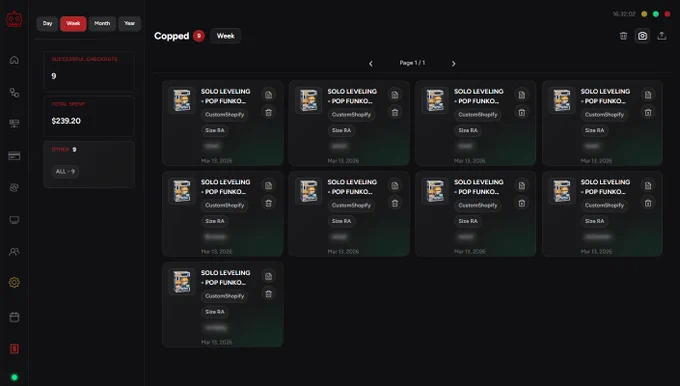
Task: Click the Total Spent $239.20 card
Action: click(89, 116)
